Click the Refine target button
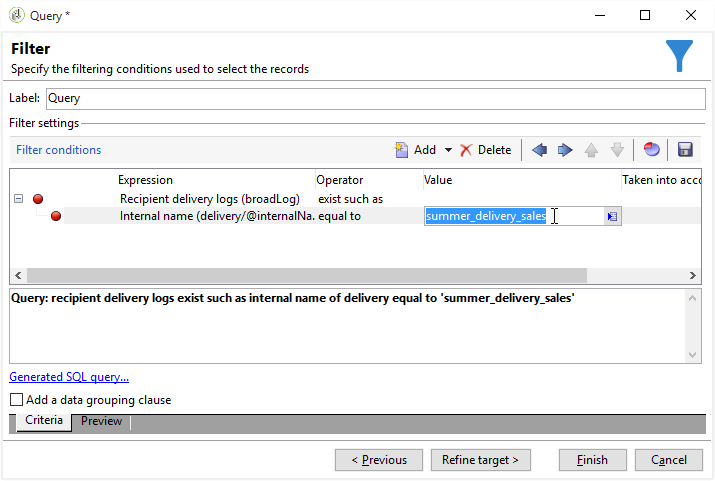Image resolution: width=715 pixels, height=481 pixels. [x=480, y=460]
